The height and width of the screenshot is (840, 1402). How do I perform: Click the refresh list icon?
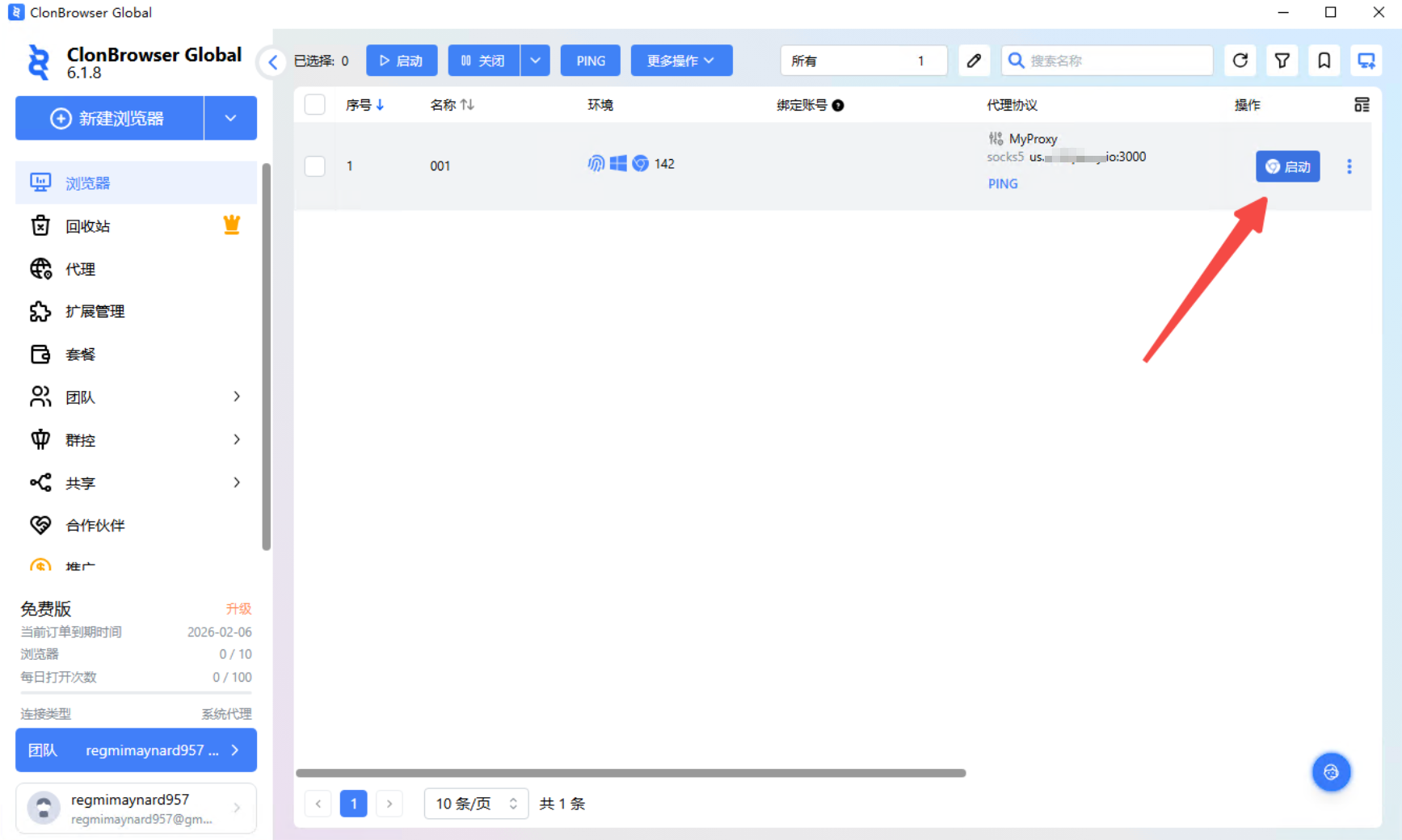[1240, 61]
